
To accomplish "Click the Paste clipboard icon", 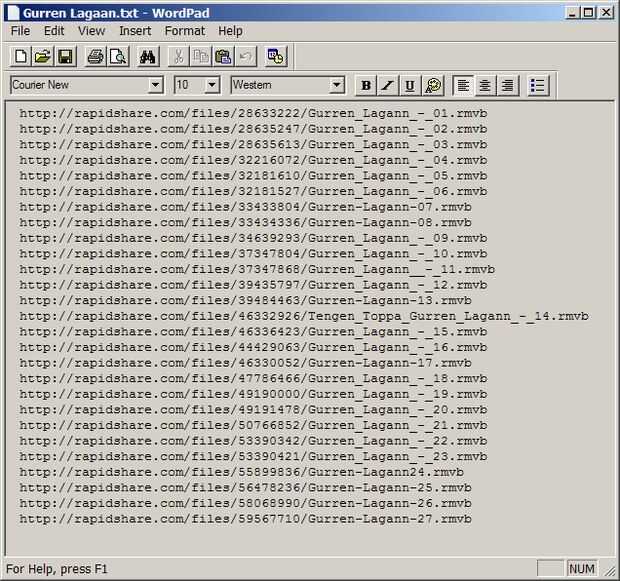I will coord(223,57).
